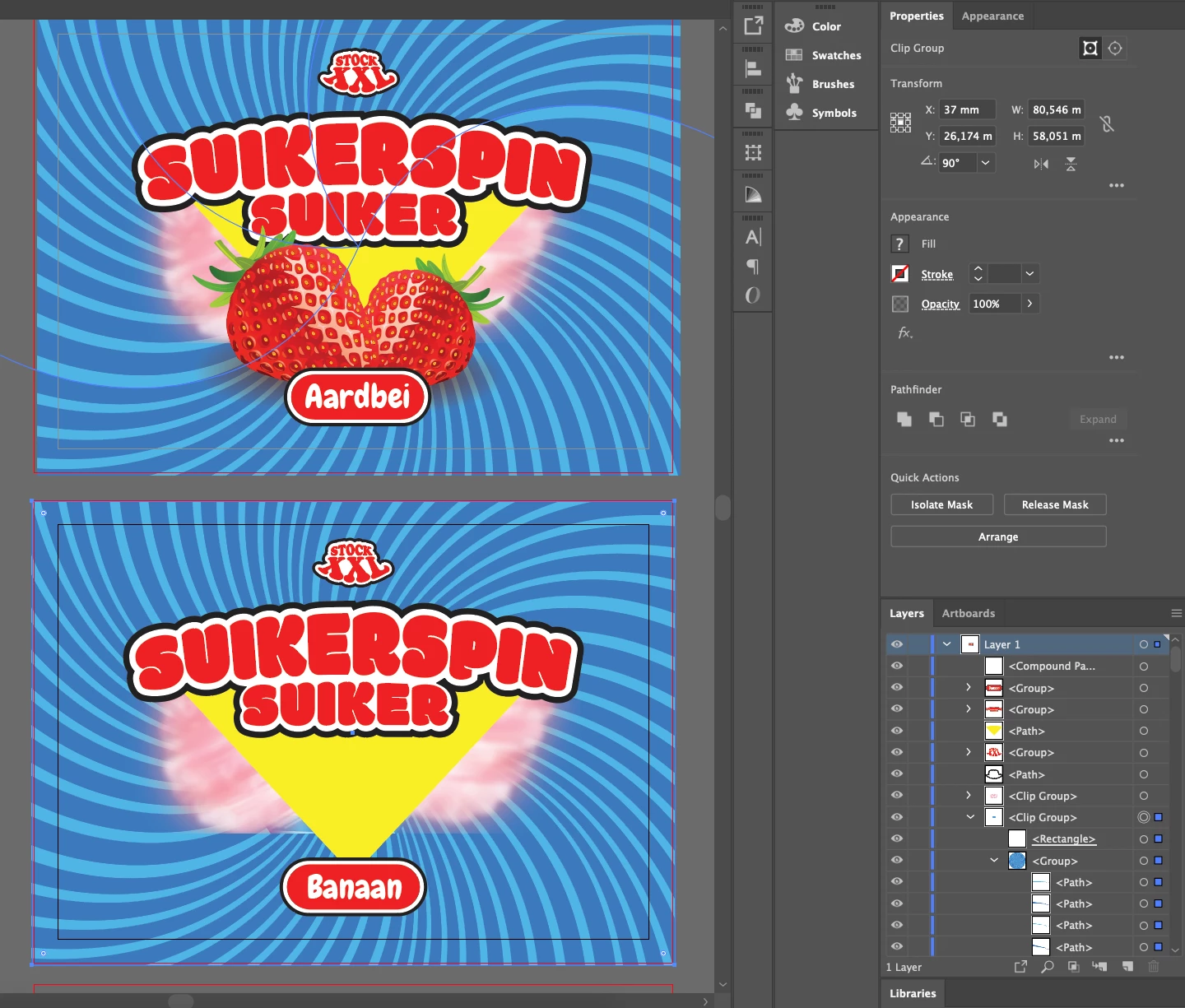Click the Fill color swatch
Image resolution: width=1185 pixels, height=1008 pixels.
pos(899,244)
